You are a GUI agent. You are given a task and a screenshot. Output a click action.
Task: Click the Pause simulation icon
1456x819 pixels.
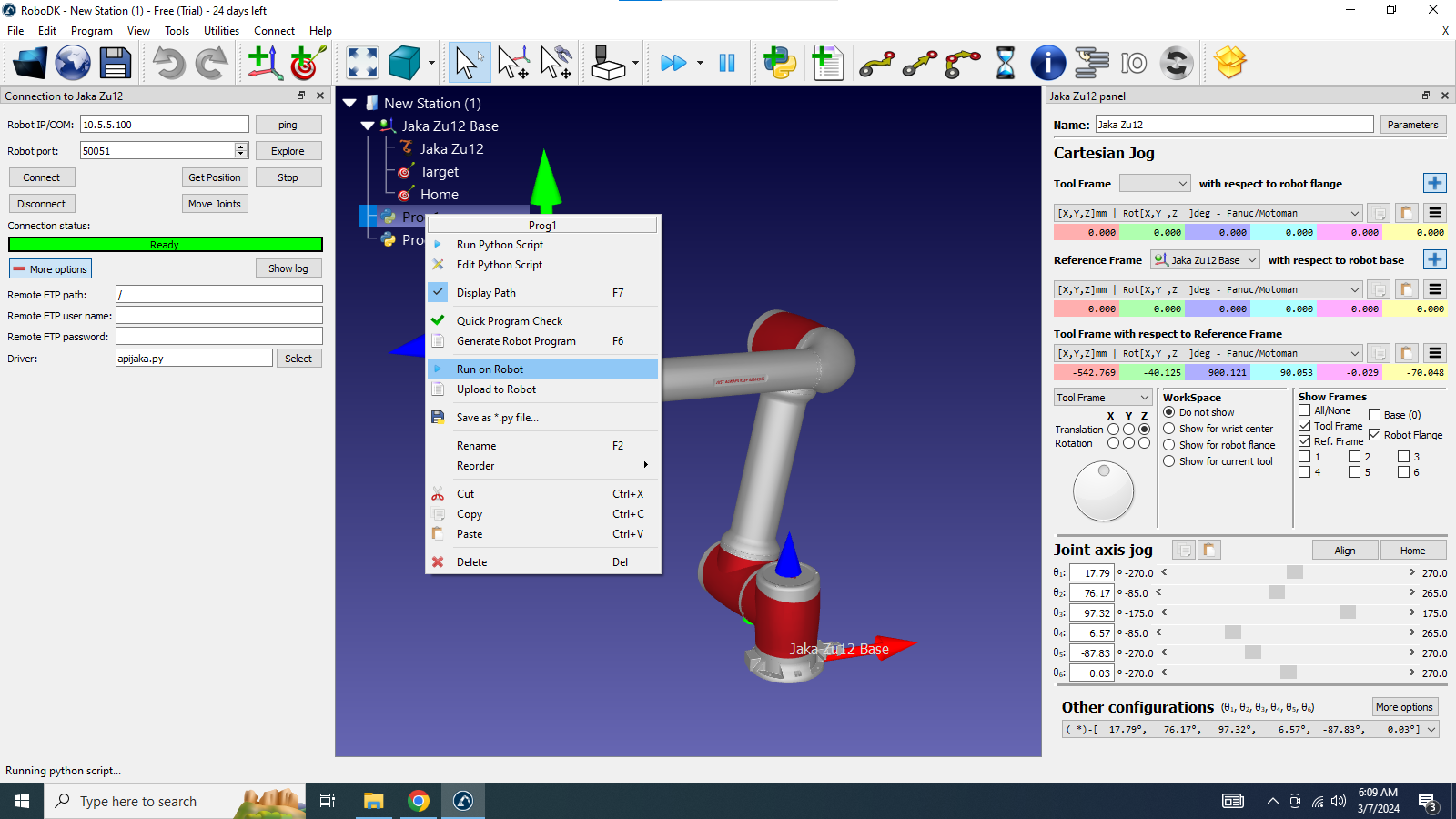click(x=727, y=64)
